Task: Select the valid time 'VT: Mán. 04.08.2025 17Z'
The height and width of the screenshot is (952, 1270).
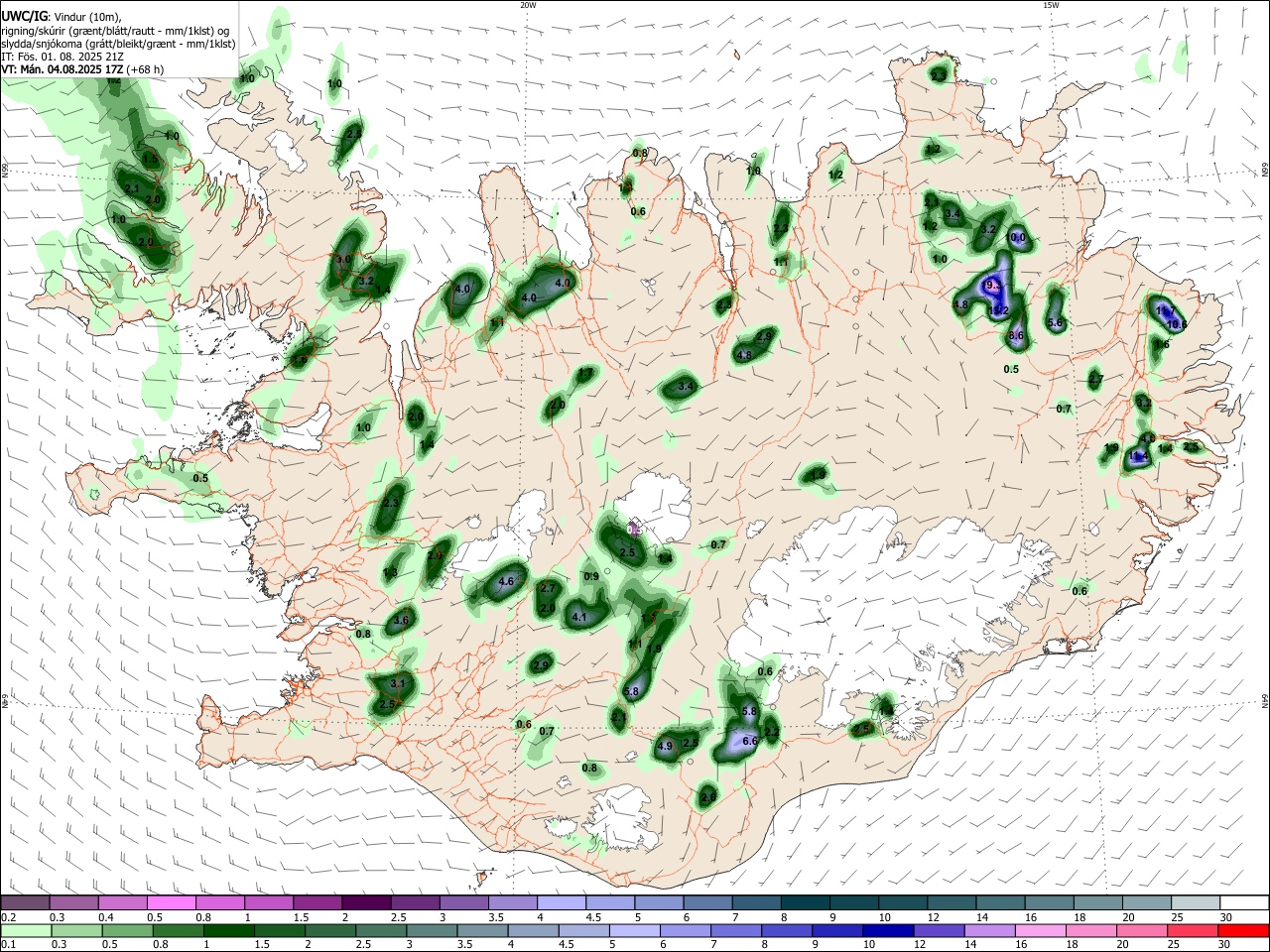Action: [x=62, y=69]
